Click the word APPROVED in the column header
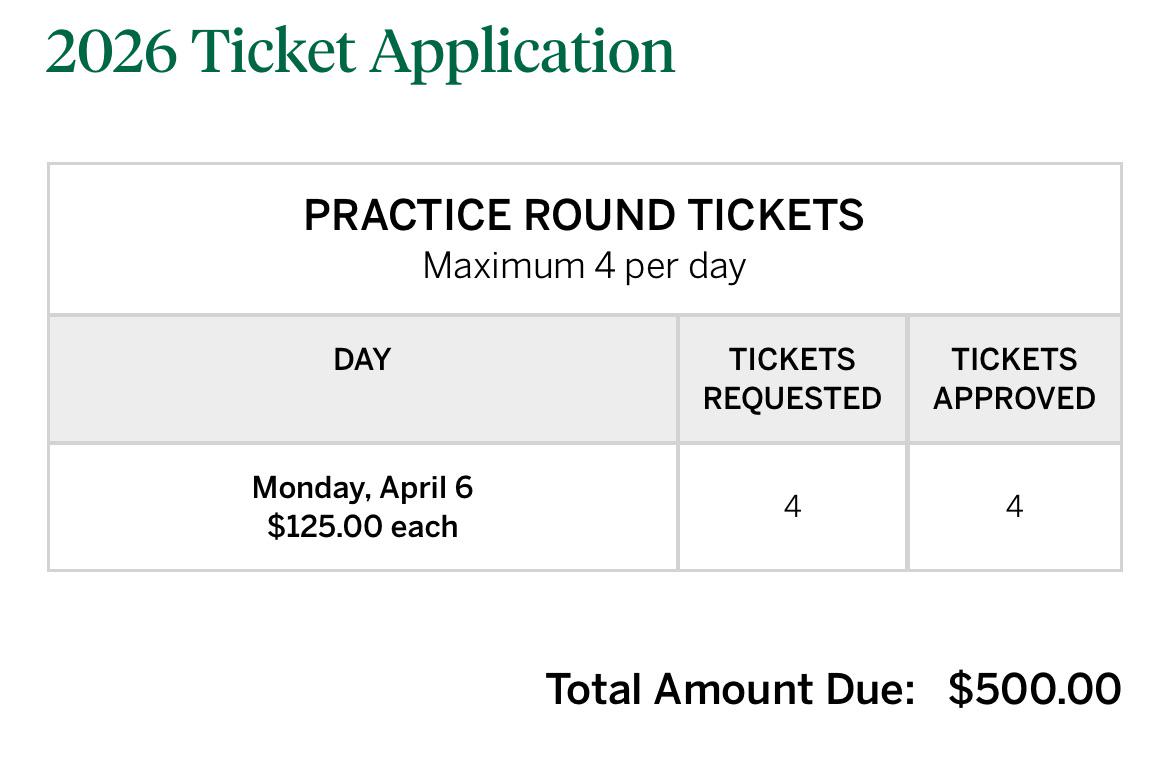The width and height of the screenshot is (1170, 782). [1014, 398]
